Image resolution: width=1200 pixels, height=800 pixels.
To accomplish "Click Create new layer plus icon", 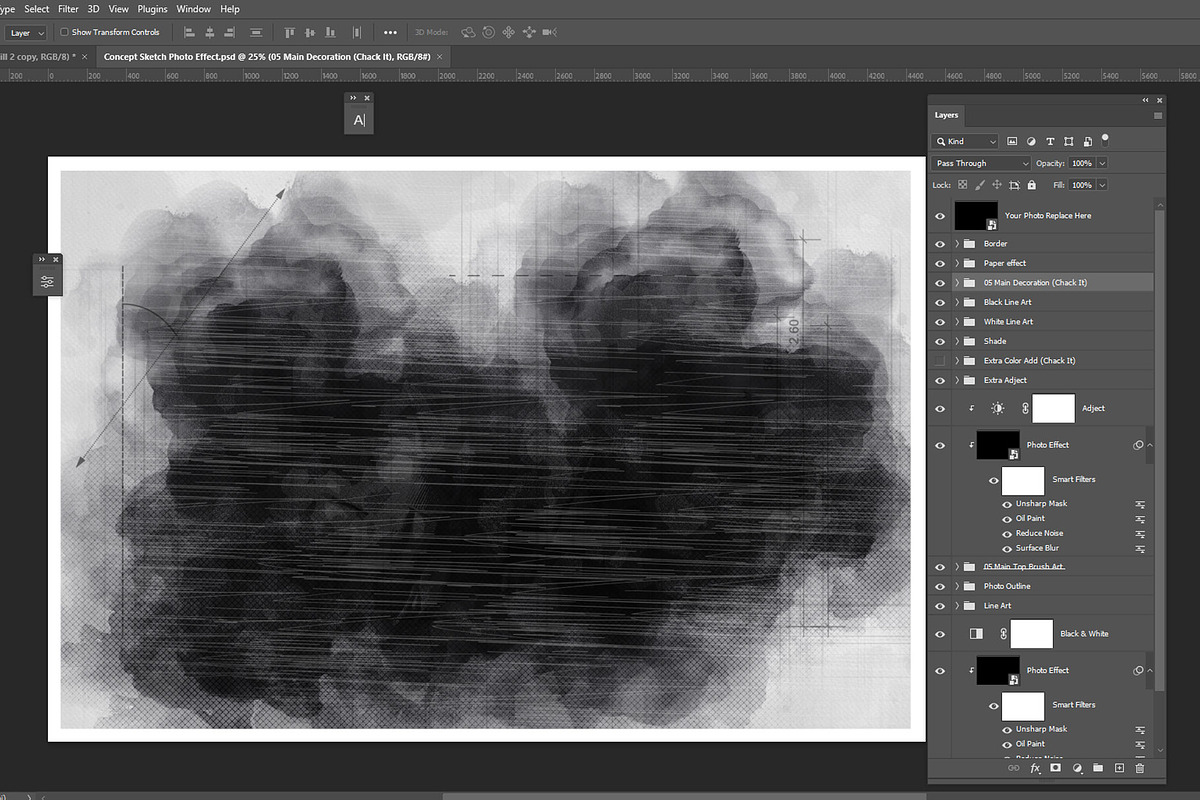I will pyautogui.click(x=1119, y=768).
